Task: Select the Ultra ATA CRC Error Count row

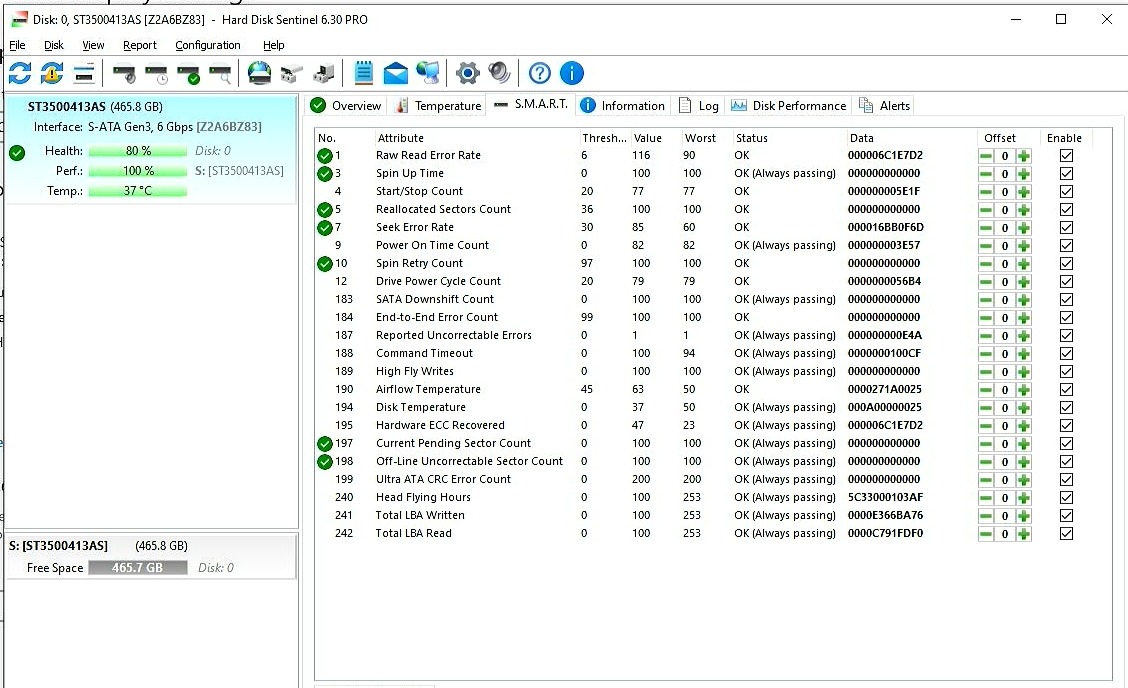Action: pos(712,479)
